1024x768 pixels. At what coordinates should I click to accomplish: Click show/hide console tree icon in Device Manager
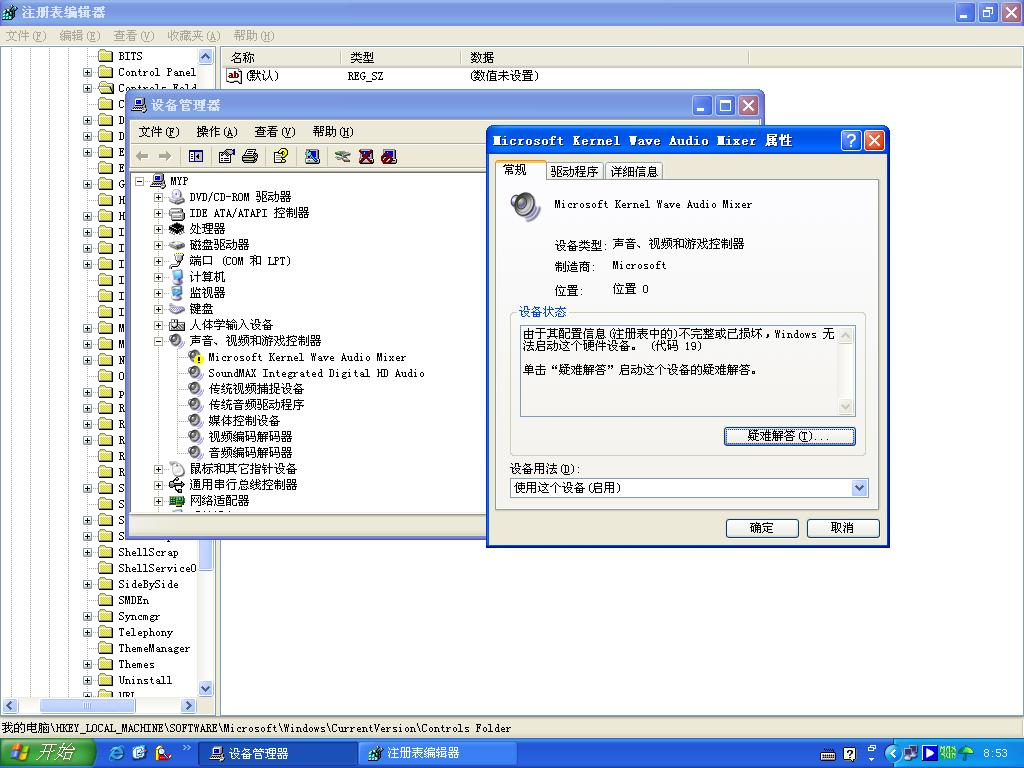[x=195, y=157]
